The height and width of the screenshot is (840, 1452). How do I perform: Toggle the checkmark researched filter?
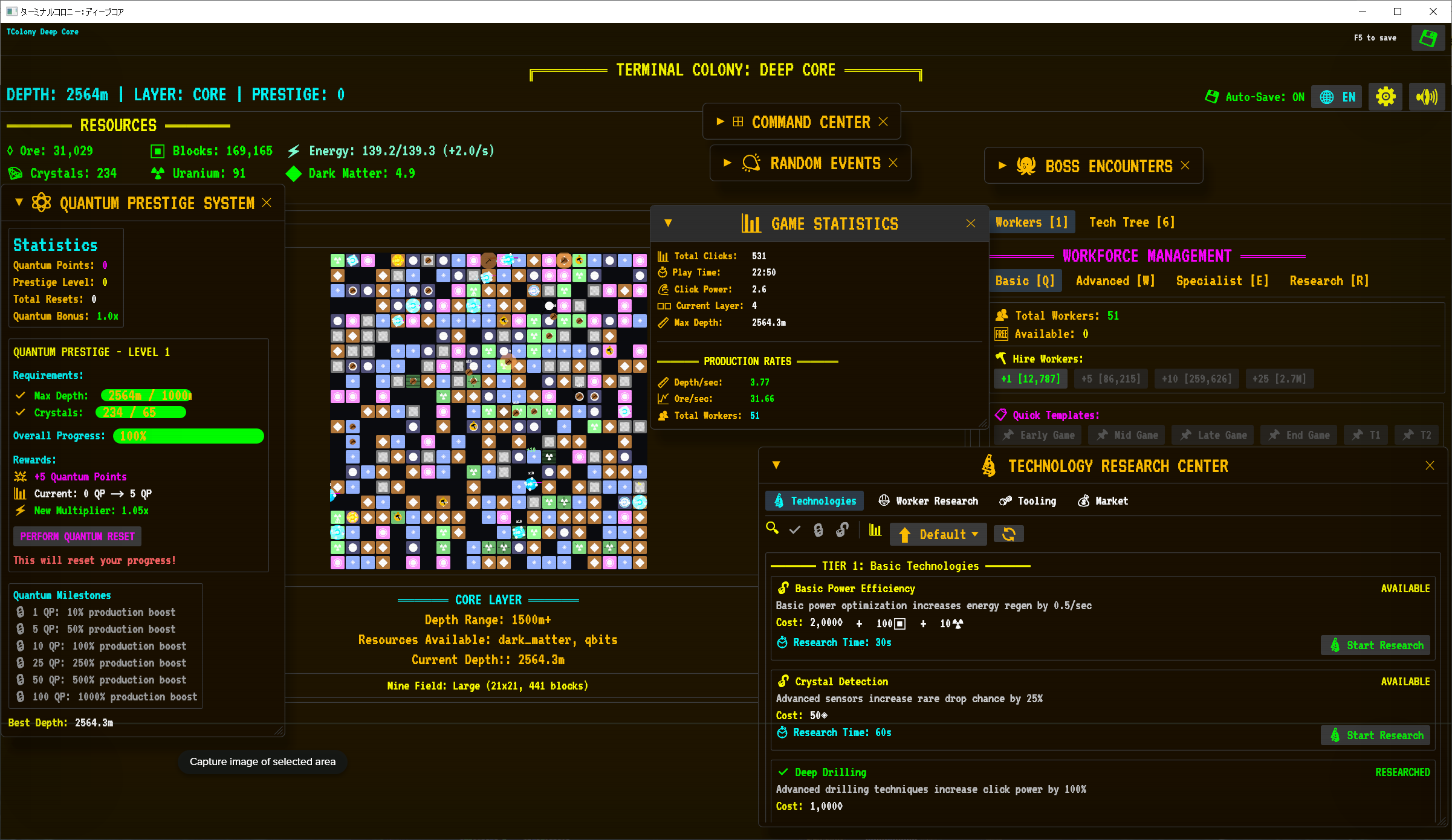tap(795, 530)
